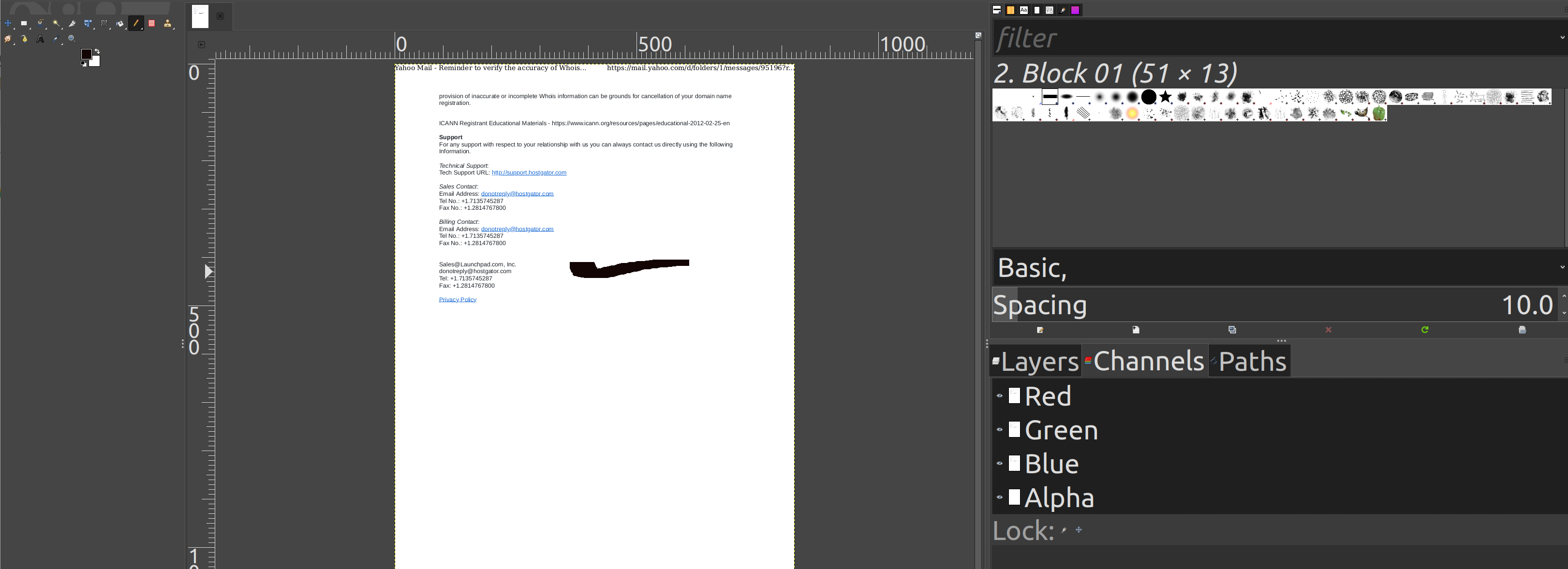Select the Clone stamp tool
1568x569 pixels.
(167, 24)
